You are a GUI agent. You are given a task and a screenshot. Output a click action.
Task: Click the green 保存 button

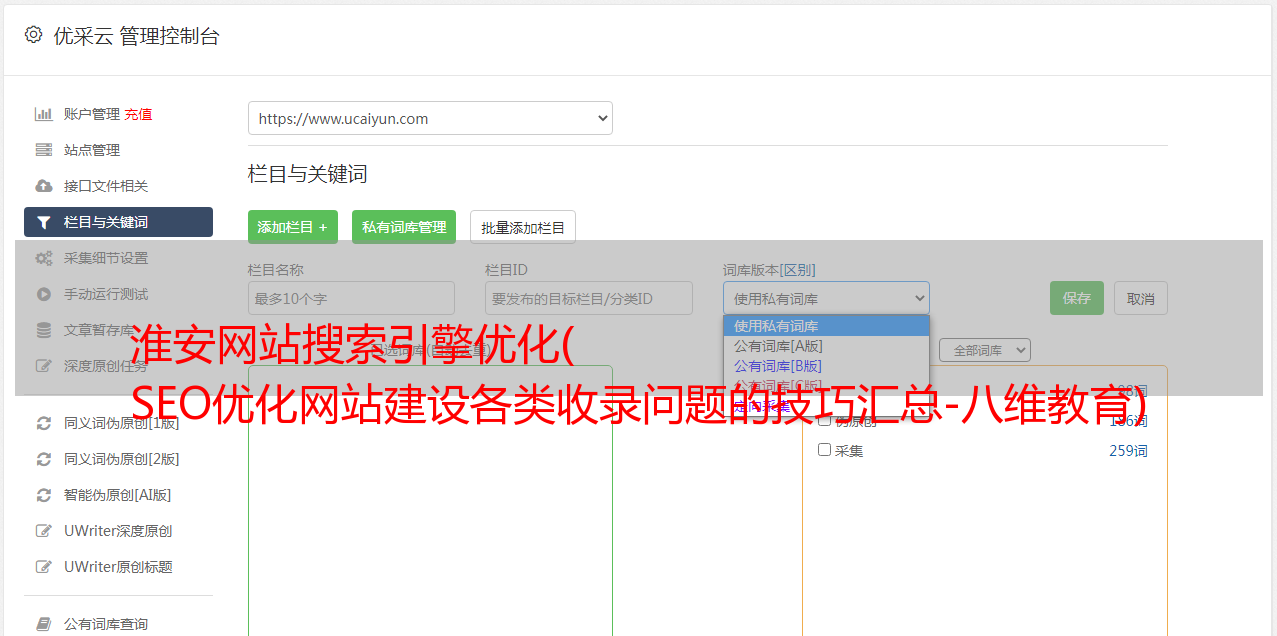pos(1077,298)
